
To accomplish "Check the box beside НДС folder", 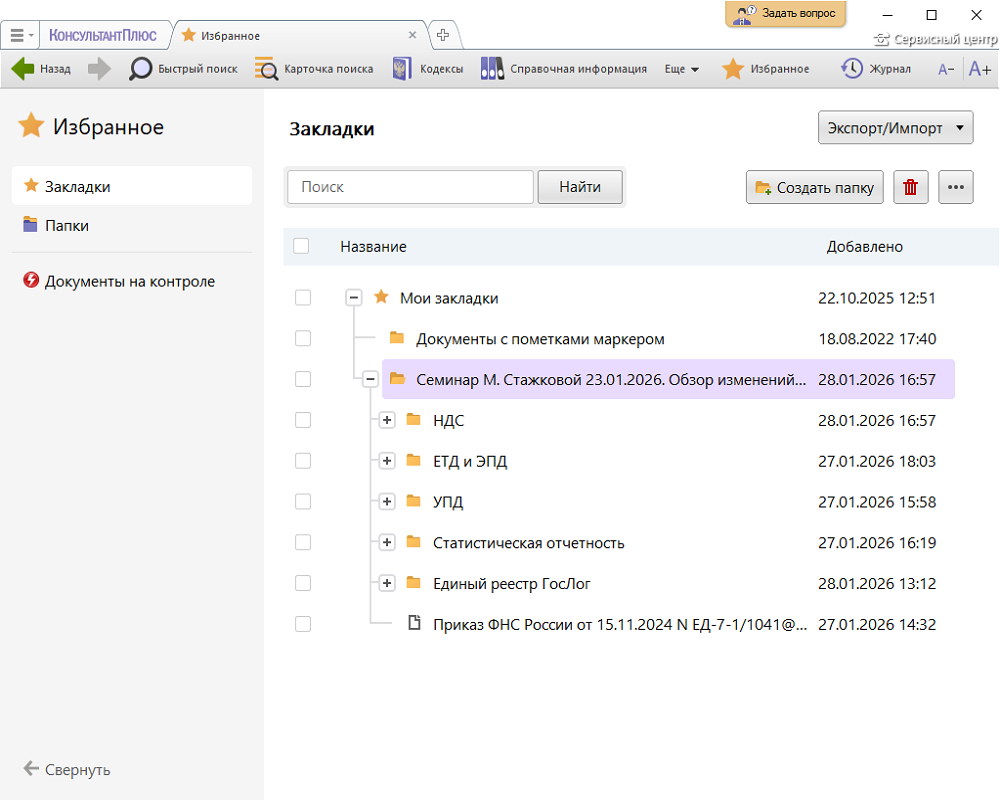I will (x=303, y=421).
